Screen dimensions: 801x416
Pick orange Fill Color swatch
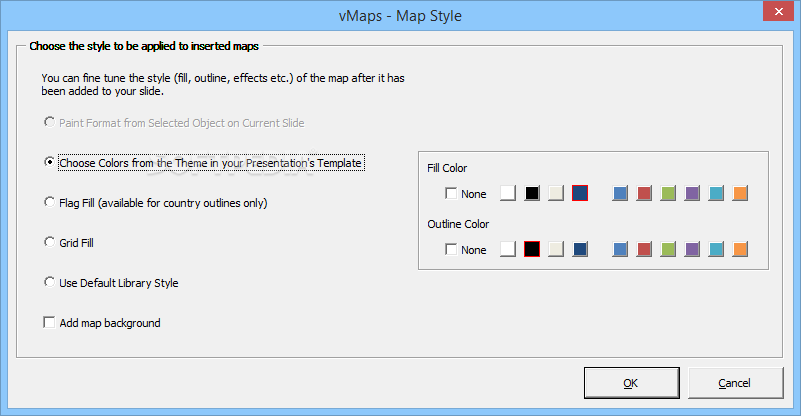coord(740,193)
